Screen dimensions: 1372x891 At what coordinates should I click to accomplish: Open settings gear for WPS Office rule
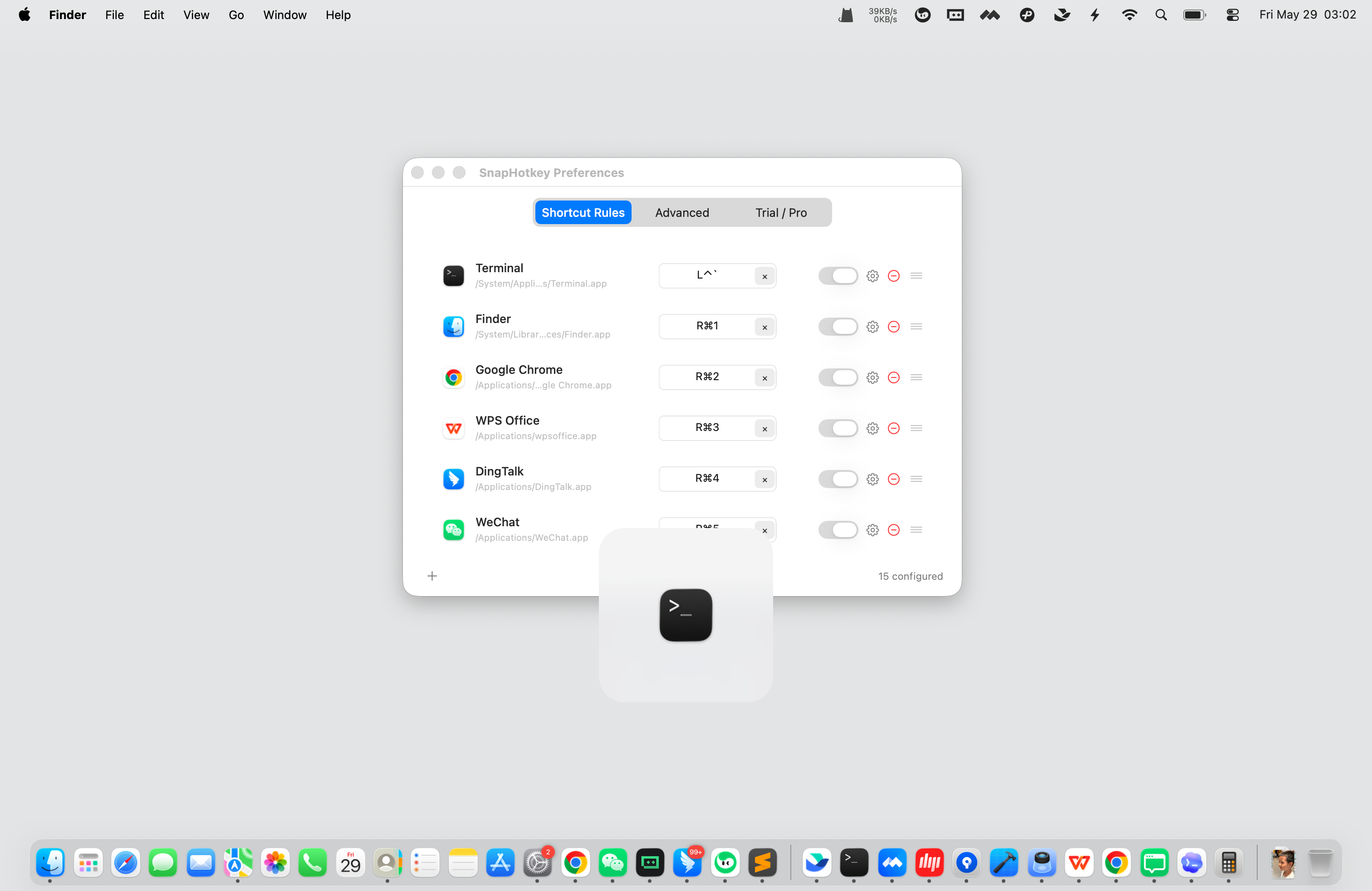click(x=872, y=428)
